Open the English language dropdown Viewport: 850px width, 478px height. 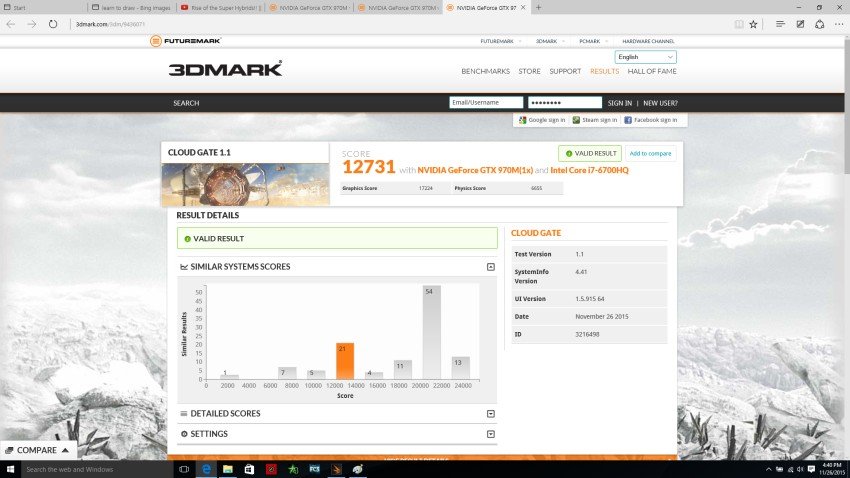pyautogui.click(x=645, y=57)
